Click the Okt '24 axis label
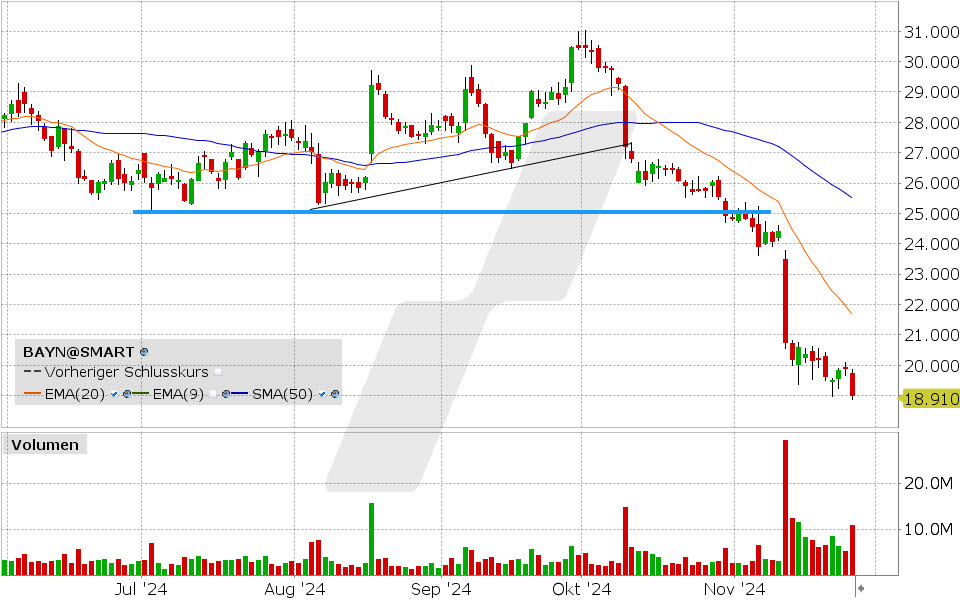Viewport: 960px width, 600px height. click(x=582, y=590)
